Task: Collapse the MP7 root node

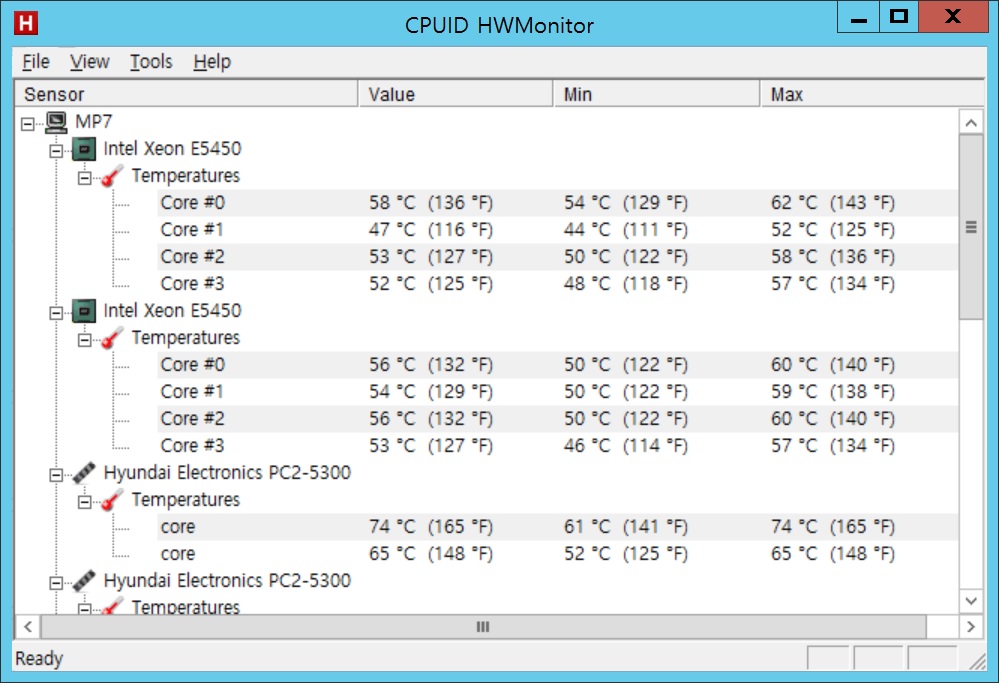Action: [27, 123]
